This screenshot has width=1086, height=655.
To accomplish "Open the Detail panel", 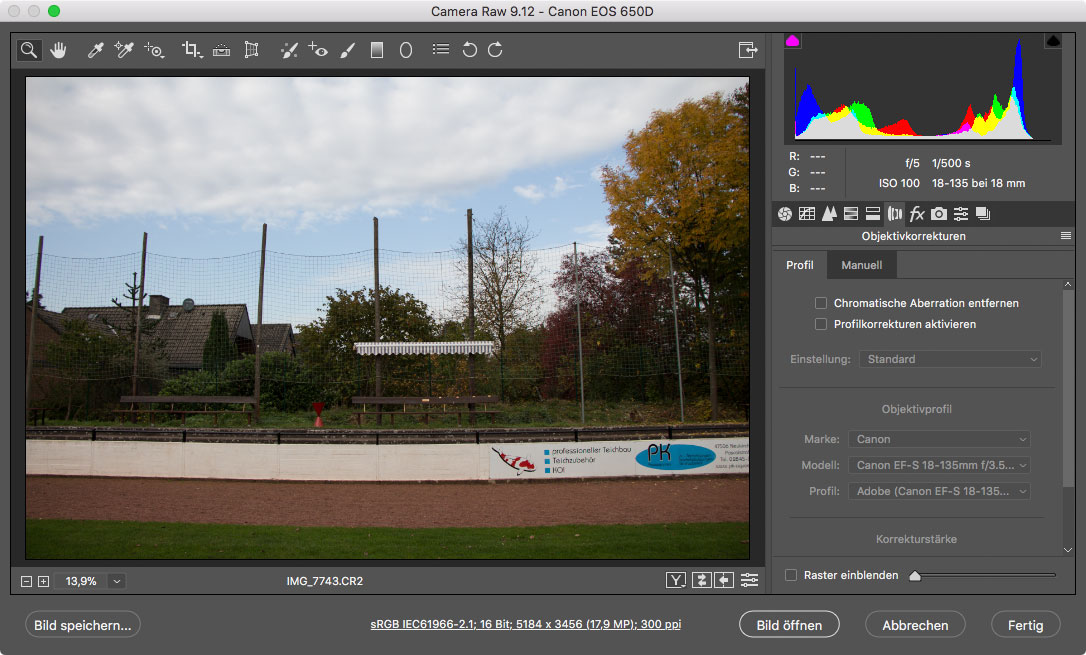I will point(829,214).
